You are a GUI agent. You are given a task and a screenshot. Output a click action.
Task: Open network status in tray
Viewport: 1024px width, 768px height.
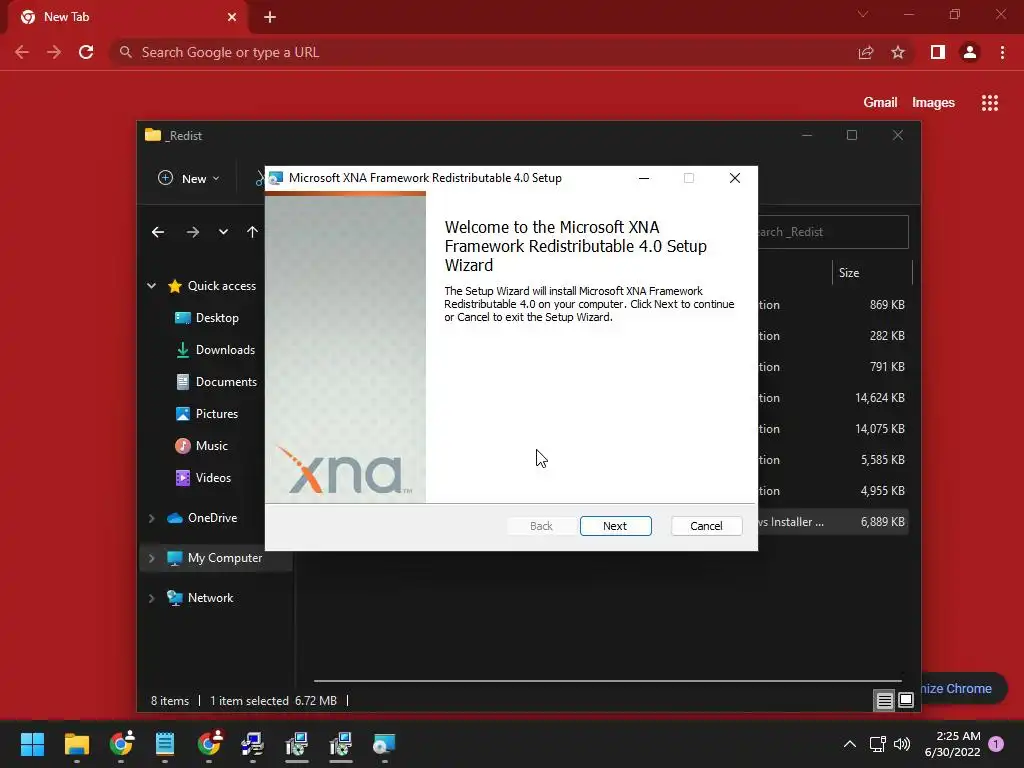pyautogui.click(x=877, y=744)
